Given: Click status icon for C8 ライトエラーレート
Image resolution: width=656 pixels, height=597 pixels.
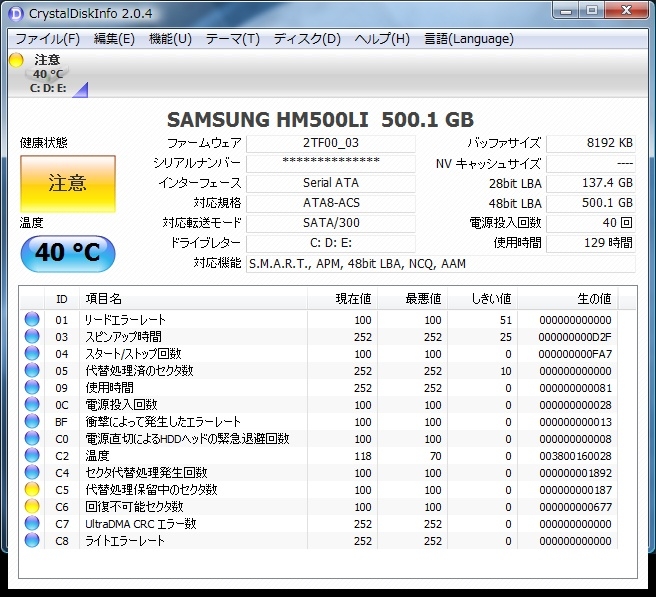Looking at the screenshot, I should click(x=32, y=540).
